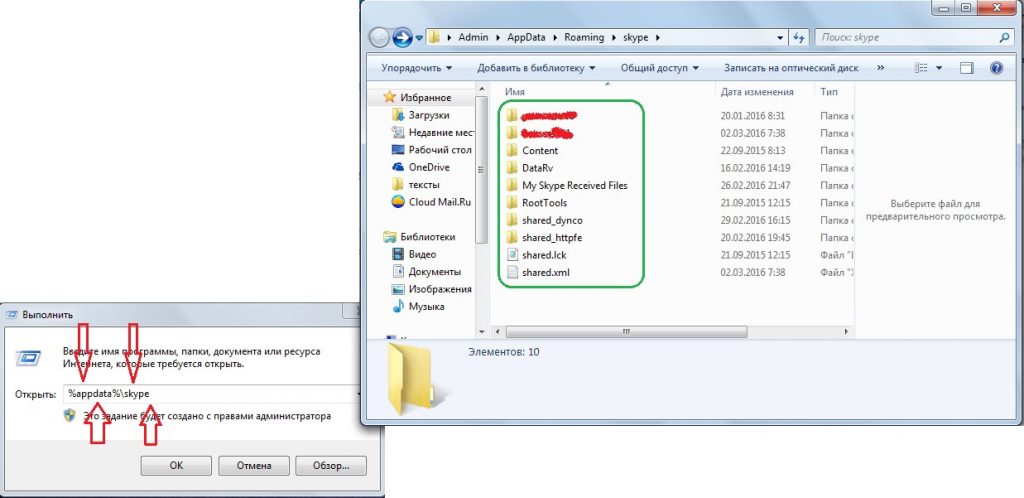Click OK in the Выполнить dialog
This screenshot has width=1024, height=498.
coord(176,465)
